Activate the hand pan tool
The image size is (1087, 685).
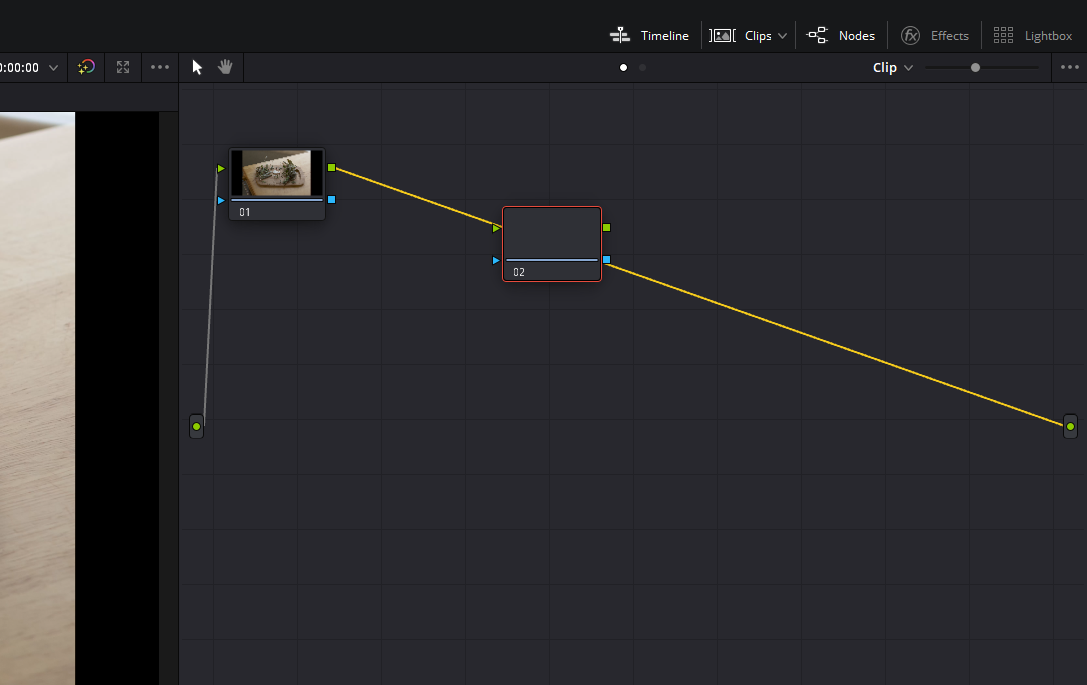pos(225,67)
